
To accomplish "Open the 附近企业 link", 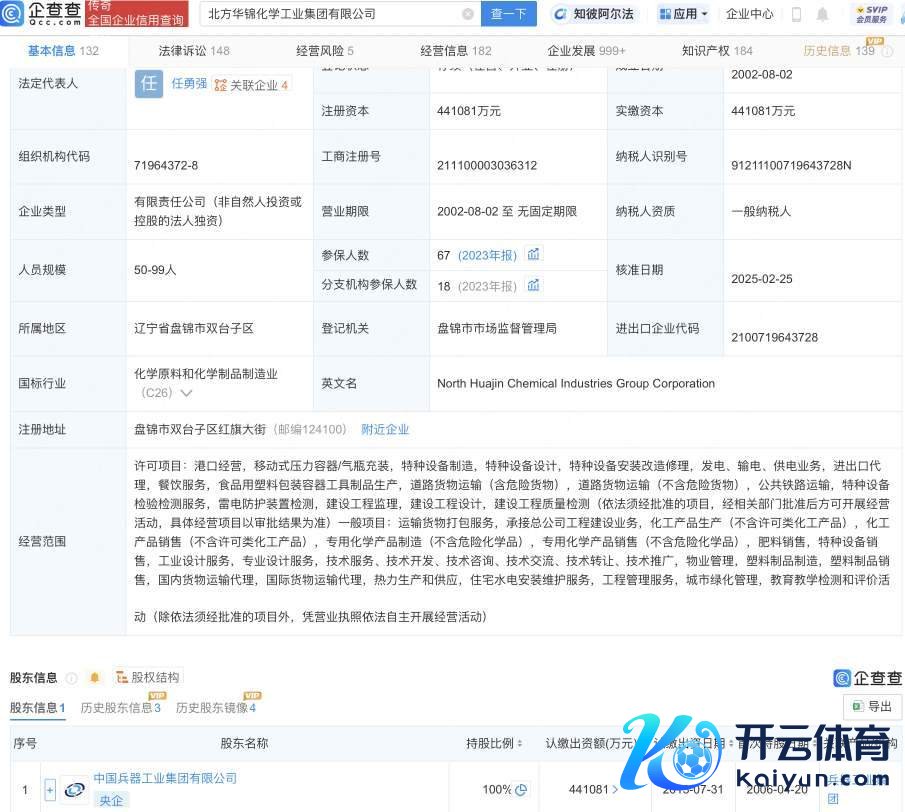I will click(385, 429).
